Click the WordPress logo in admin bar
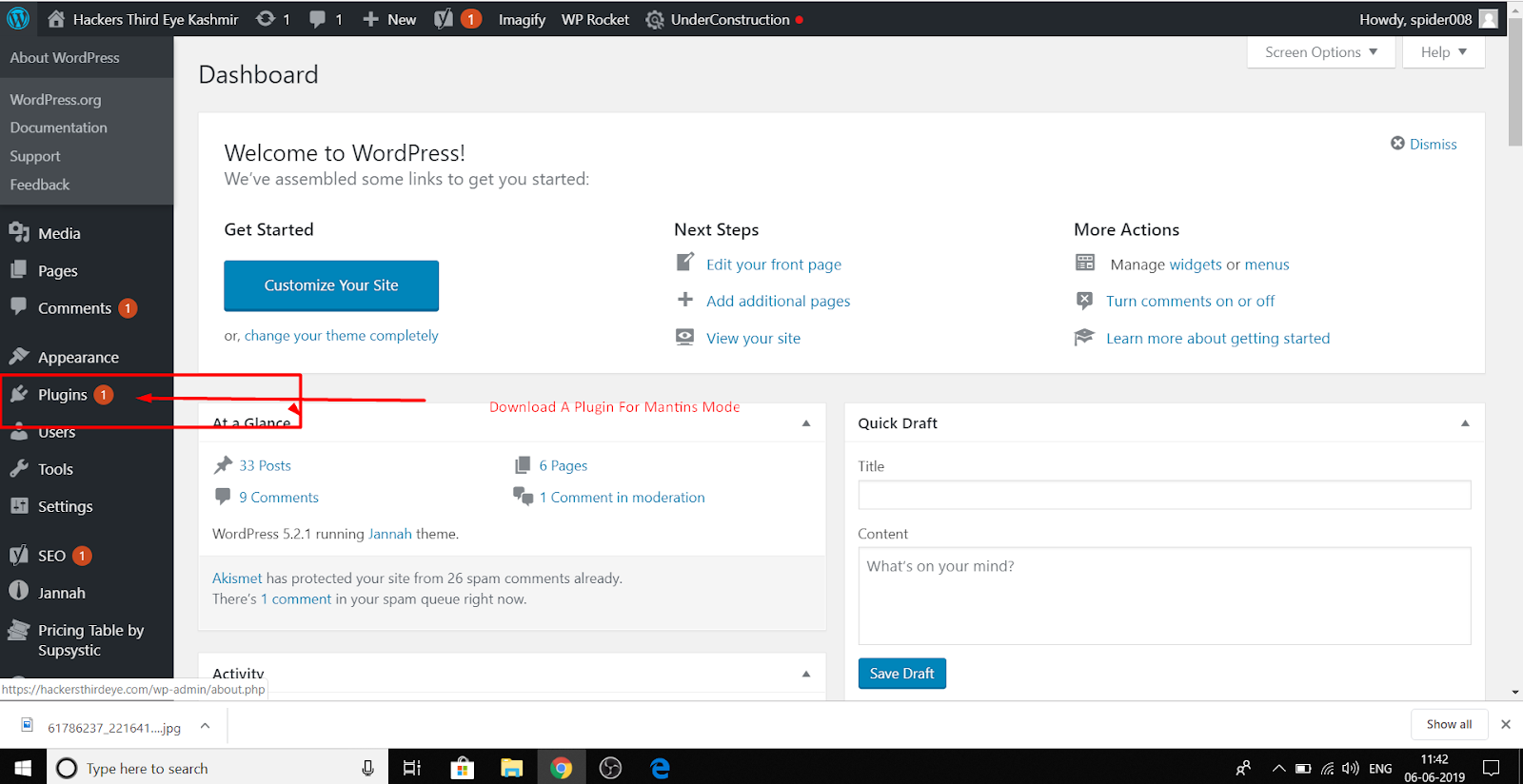 [18, 19]
